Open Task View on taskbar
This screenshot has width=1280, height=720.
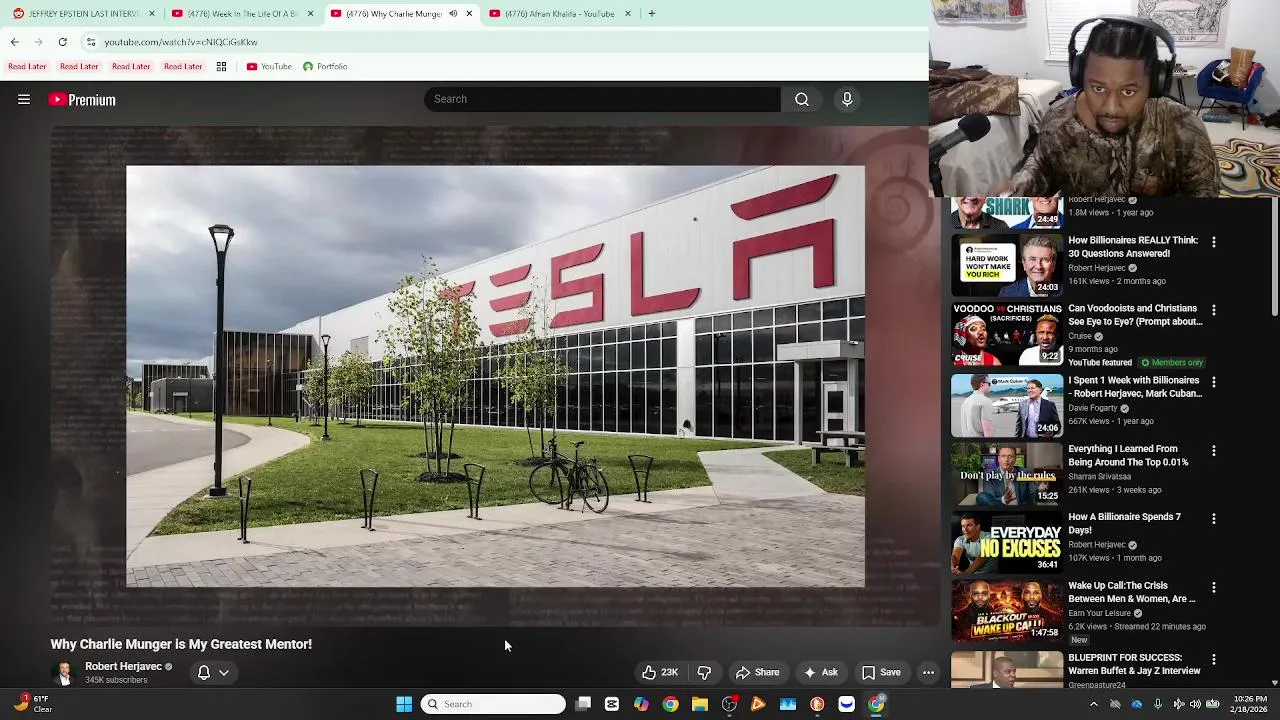tap(583, 704)
